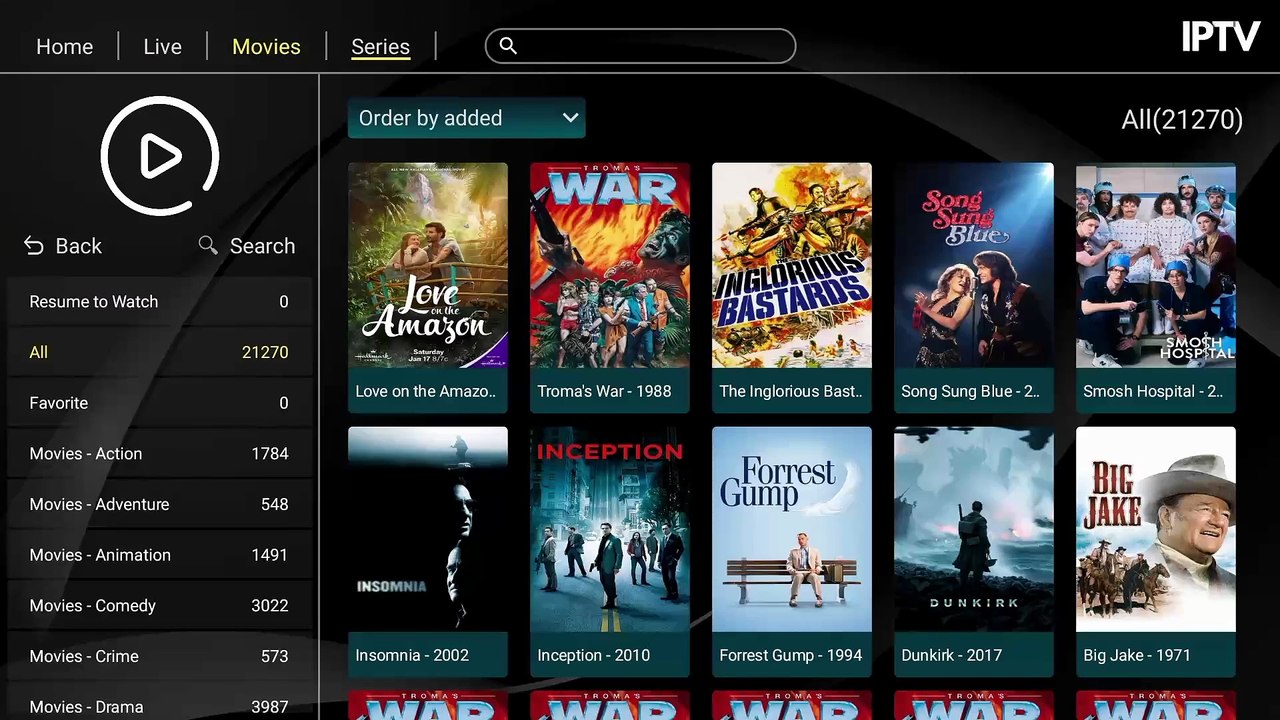Select Movies - Drama category
The image size is (1280, 720).
[159, 703]
